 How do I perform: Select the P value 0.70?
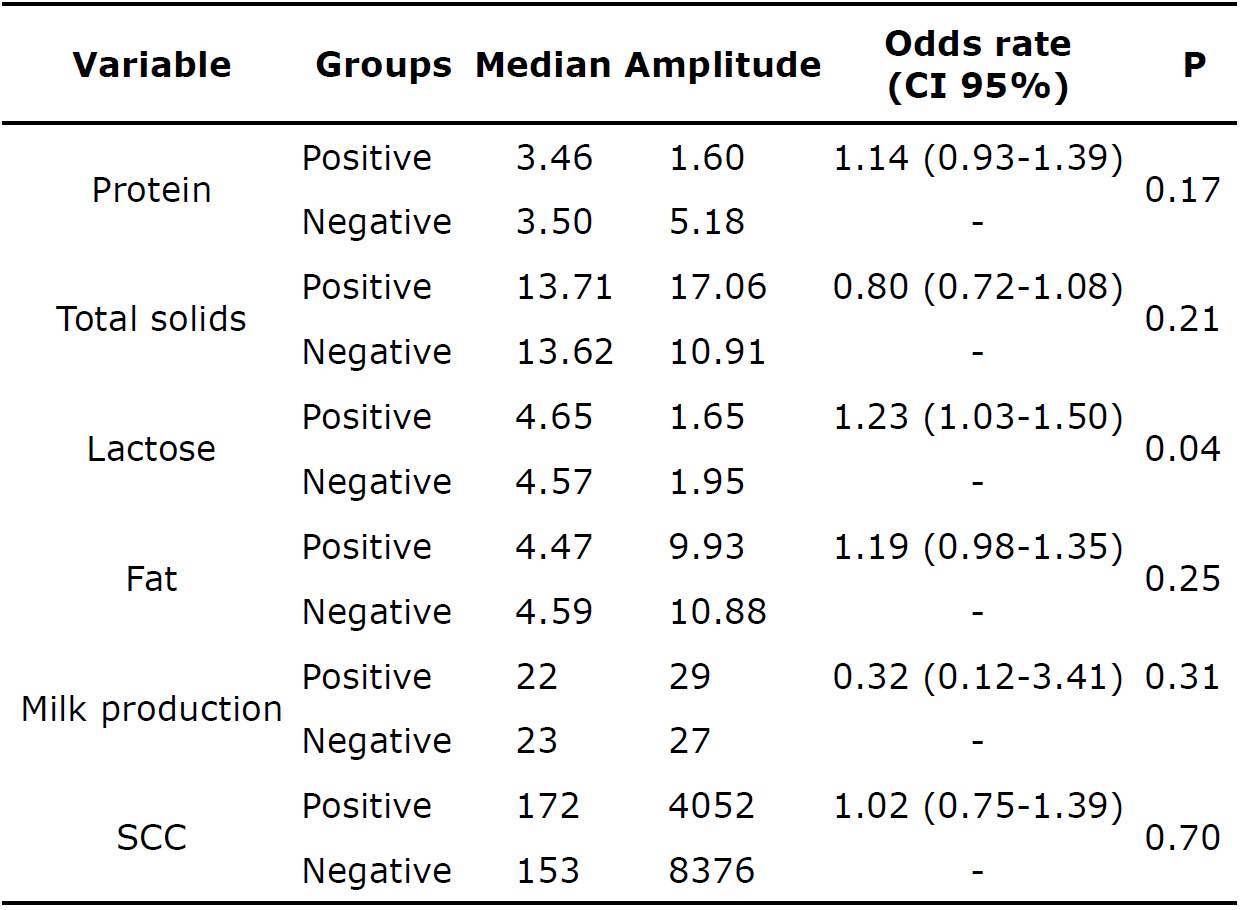point(1182,838)
